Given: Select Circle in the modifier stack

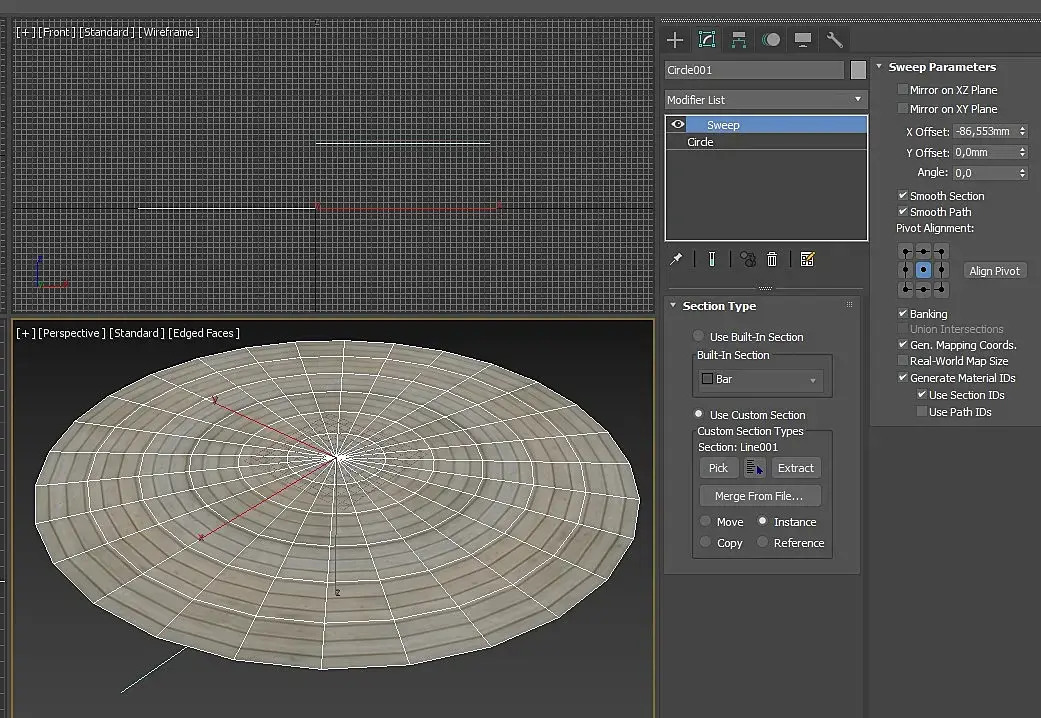Looking at the screenshot, I should 700,142.
